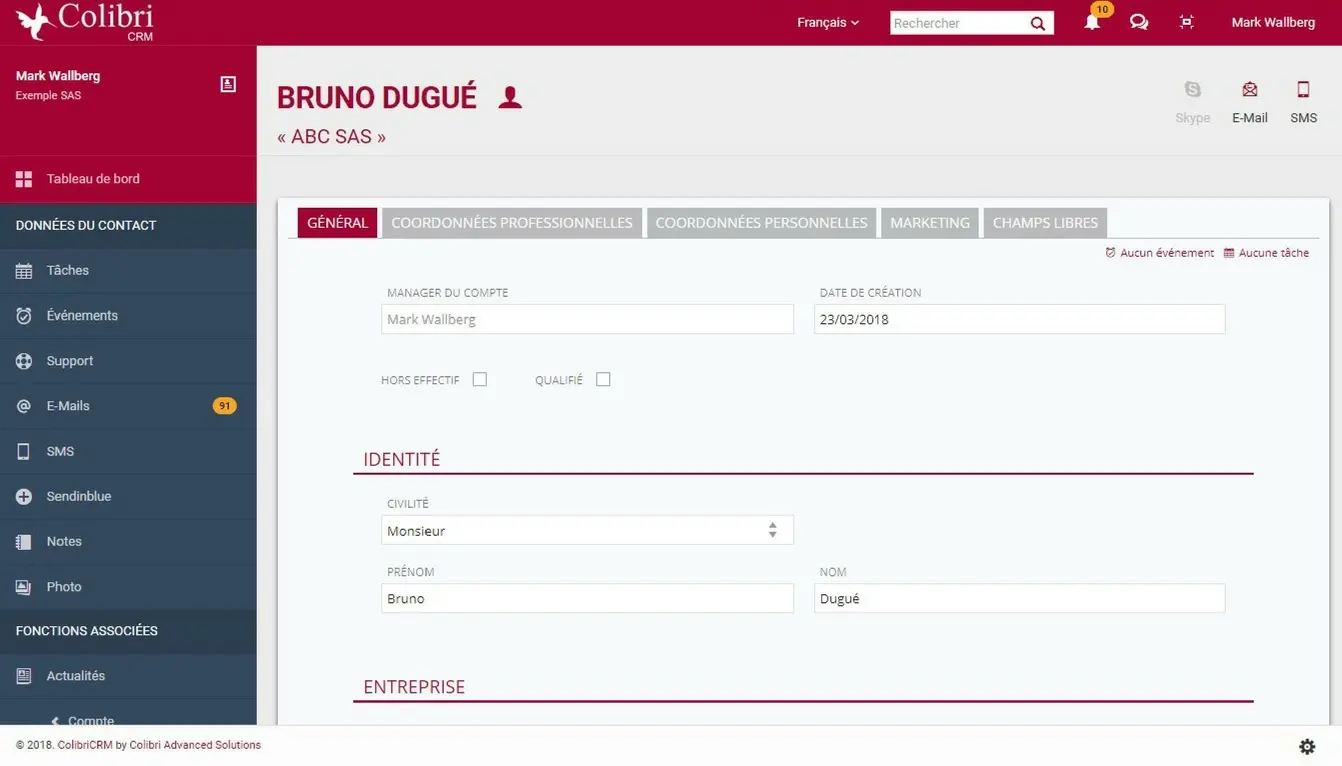Switch to the Général tab
This screenshot has width=1342, height=766.
(x=337, y=223)
